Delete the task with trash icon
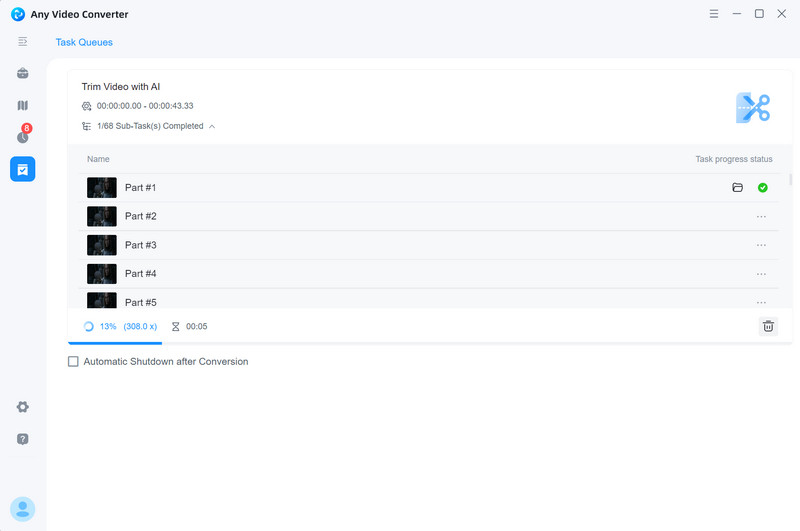 [768, 326]
